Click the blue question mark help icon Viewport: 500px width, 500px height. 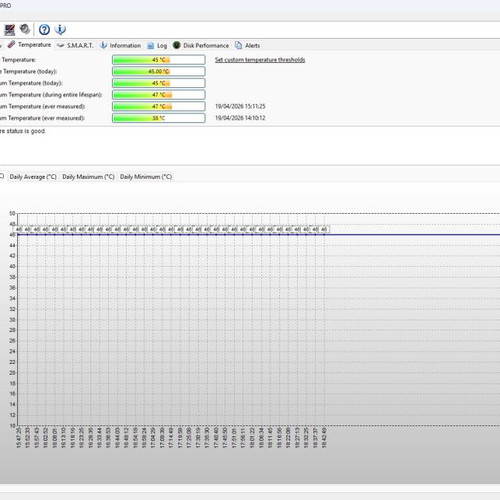(44, 30)
